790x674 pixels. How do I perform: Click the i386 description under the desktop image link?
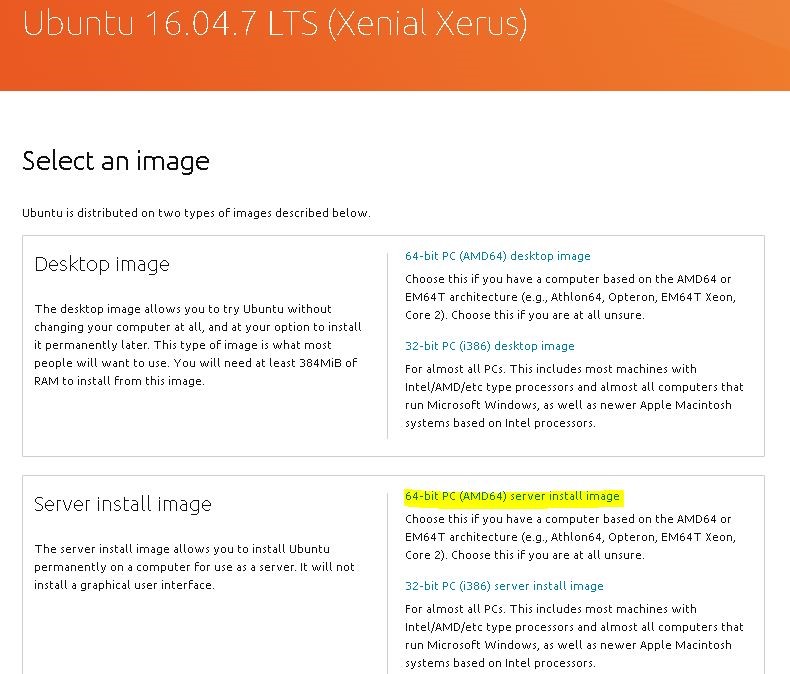pyautogui.click(x=573, y=396)
